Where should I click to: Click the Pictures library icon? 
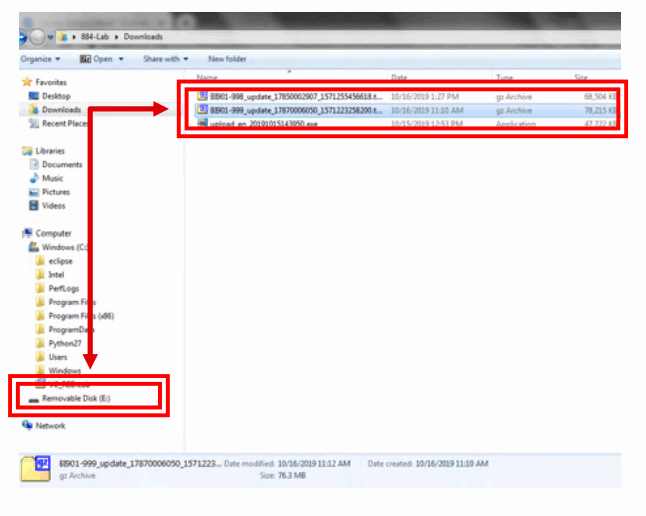[x=34, y=192]
